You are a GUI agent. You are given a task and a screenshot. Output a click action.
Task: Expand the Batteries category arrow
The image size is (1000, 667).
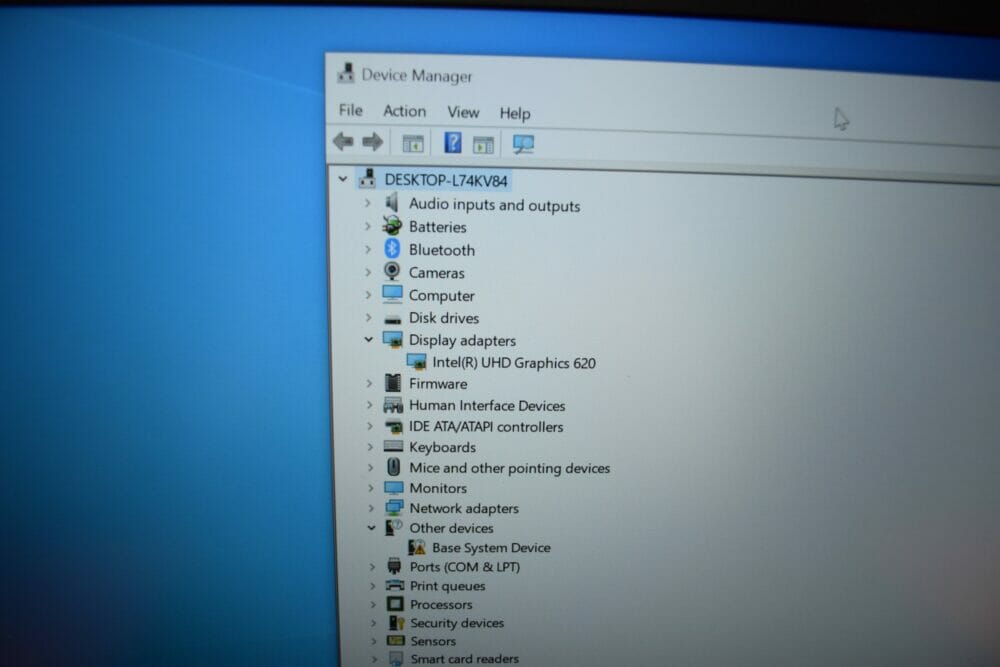point(367,226)
